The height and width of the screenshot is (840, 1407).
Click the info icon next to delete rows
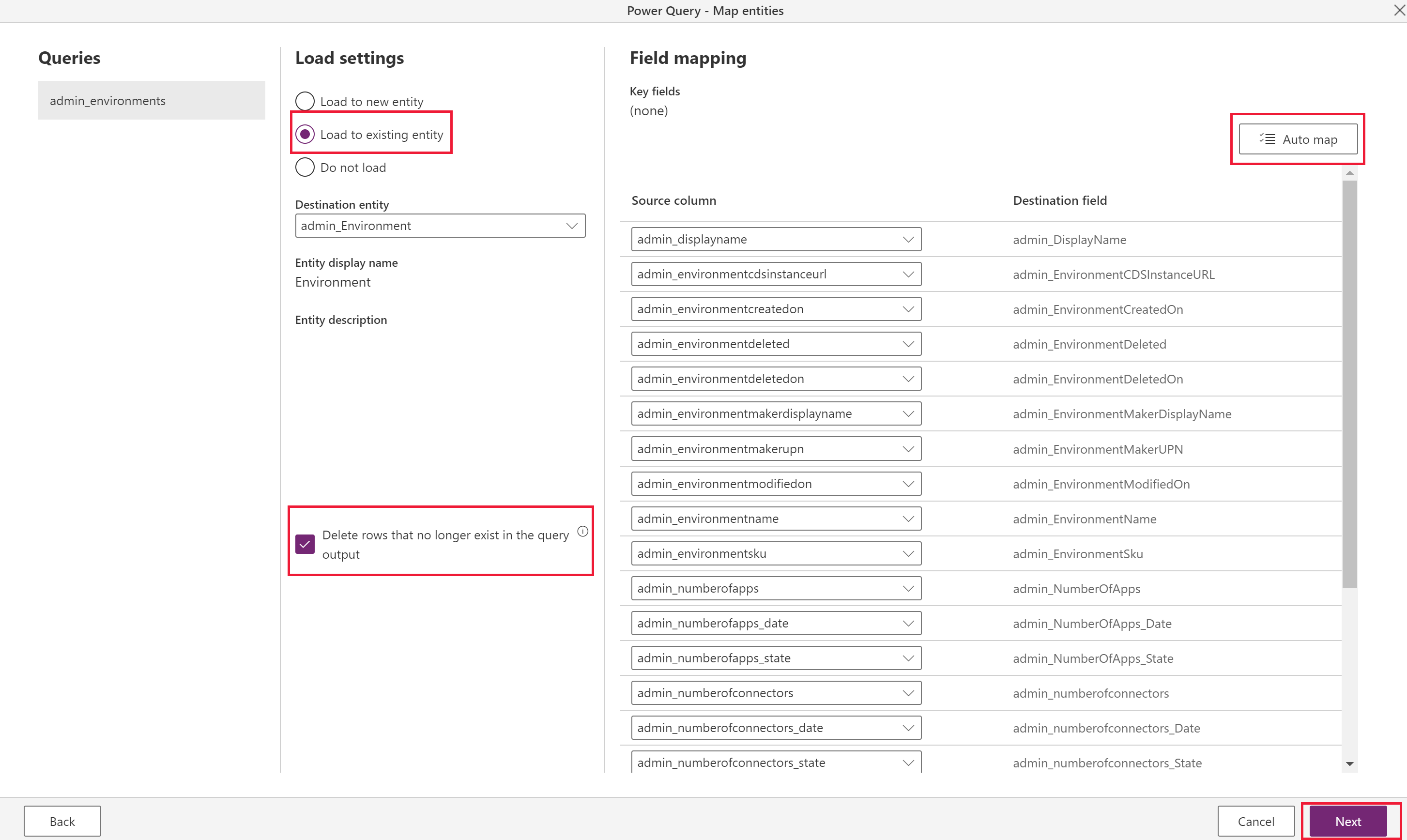[x=583, y=531]
